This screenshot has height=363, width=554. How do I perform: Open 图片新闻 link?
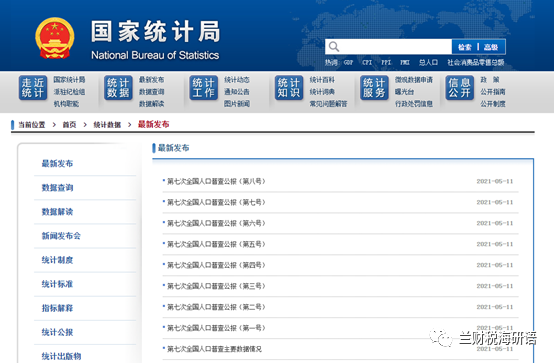[x=237, y=104]
